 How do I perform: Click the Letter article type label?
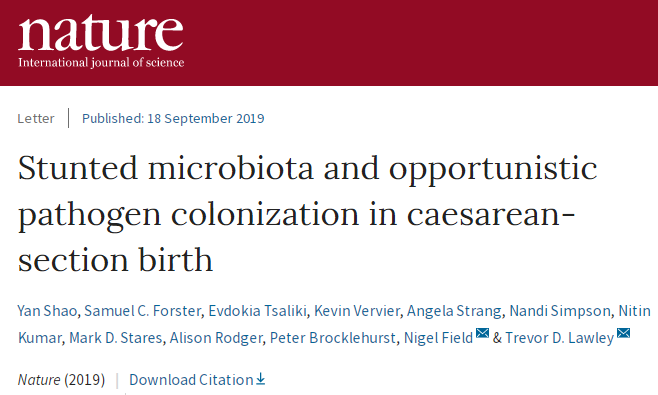(36, 118)
